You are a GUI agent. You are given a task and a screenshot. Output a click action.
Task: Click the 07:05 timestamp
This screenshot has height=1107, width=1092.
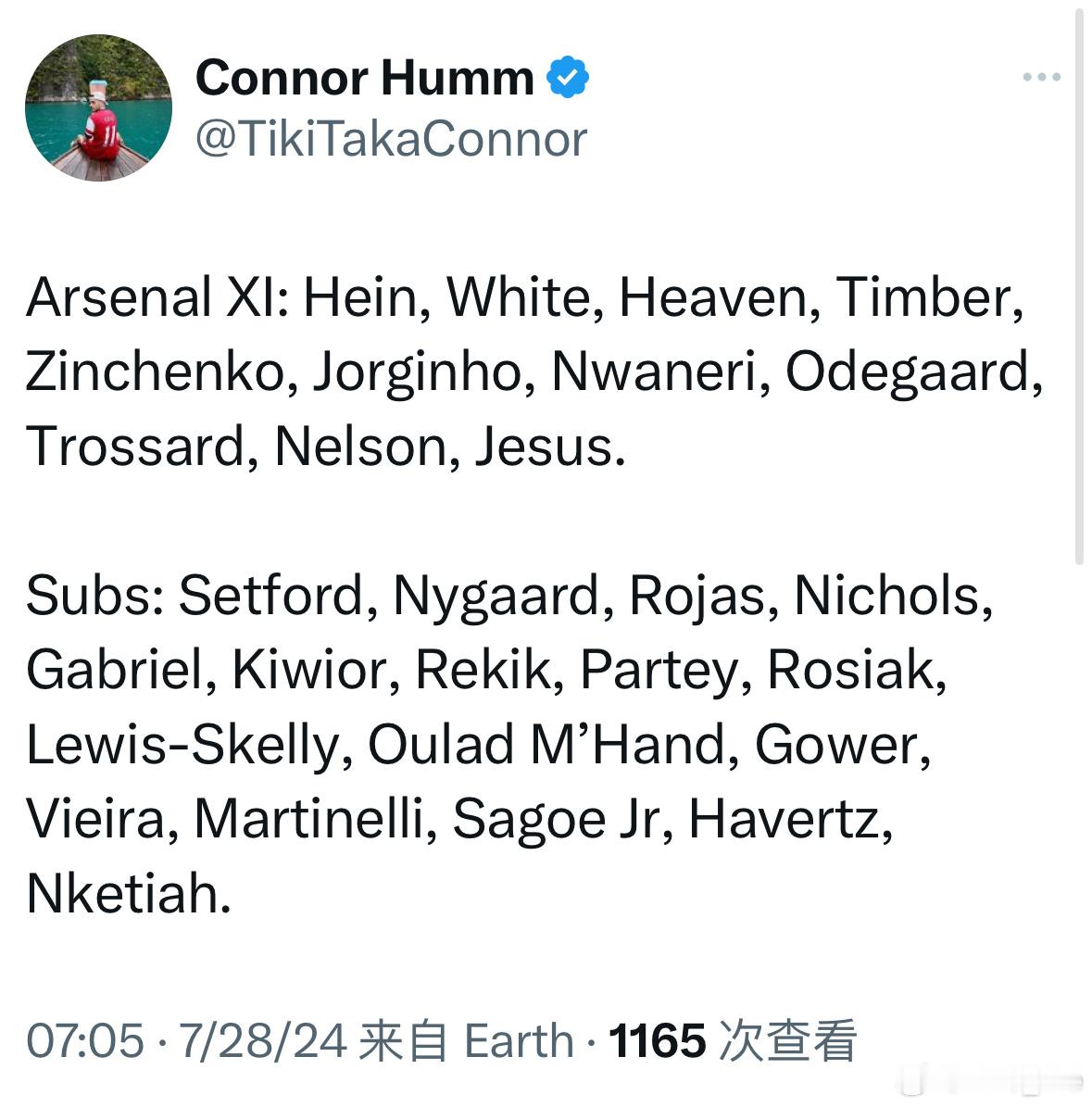click(x=84, y=1040)
